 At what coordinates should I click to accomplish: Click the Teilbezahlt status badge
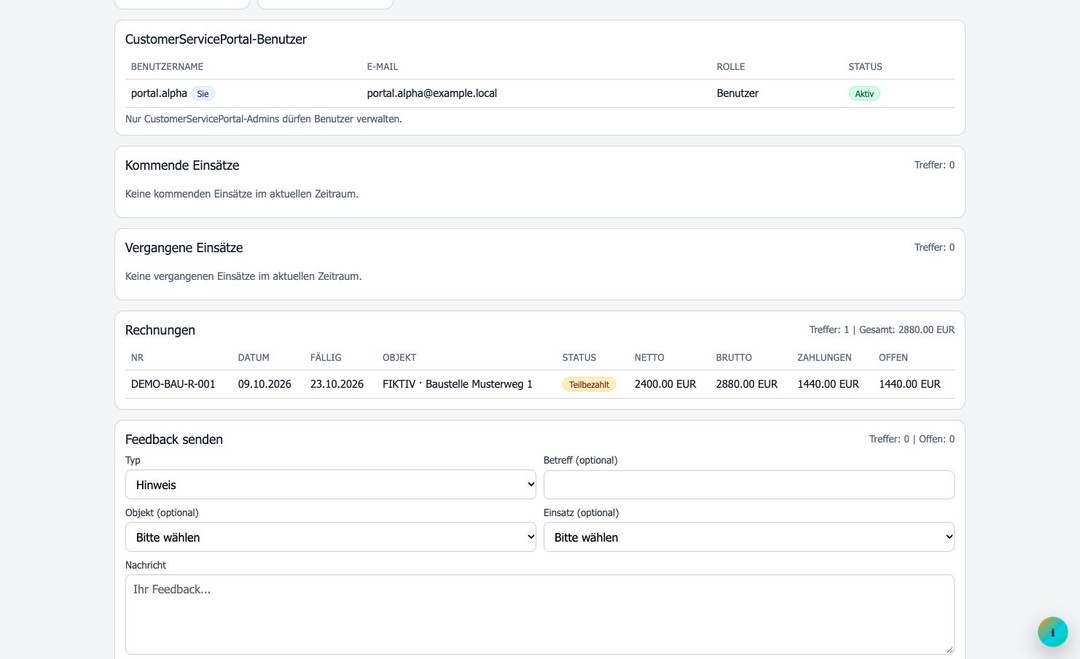pos(589,384)
